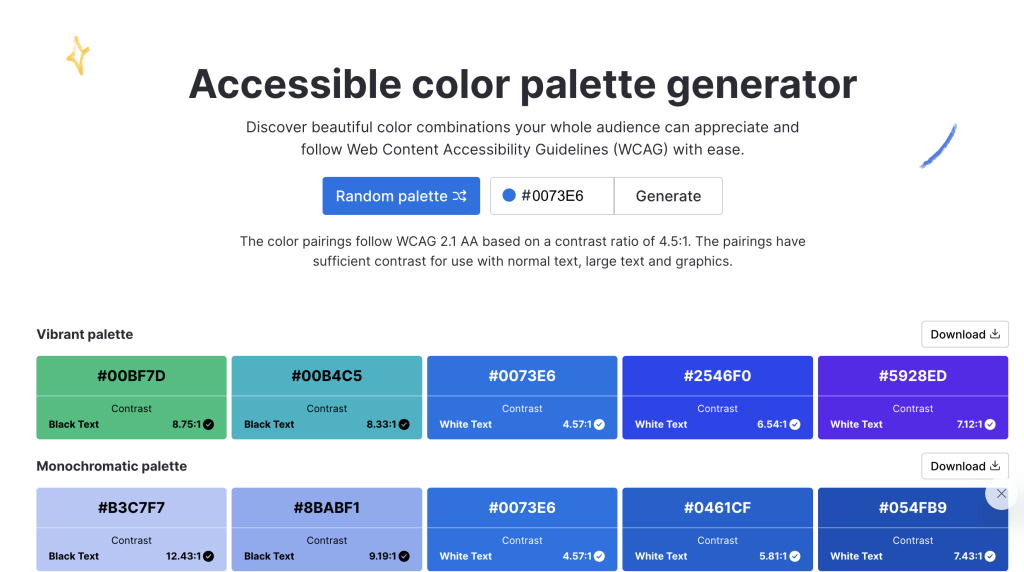Click the blue color dot in hex field
Viewport: 1024px width, 572px height.
(x=508, y=196)
